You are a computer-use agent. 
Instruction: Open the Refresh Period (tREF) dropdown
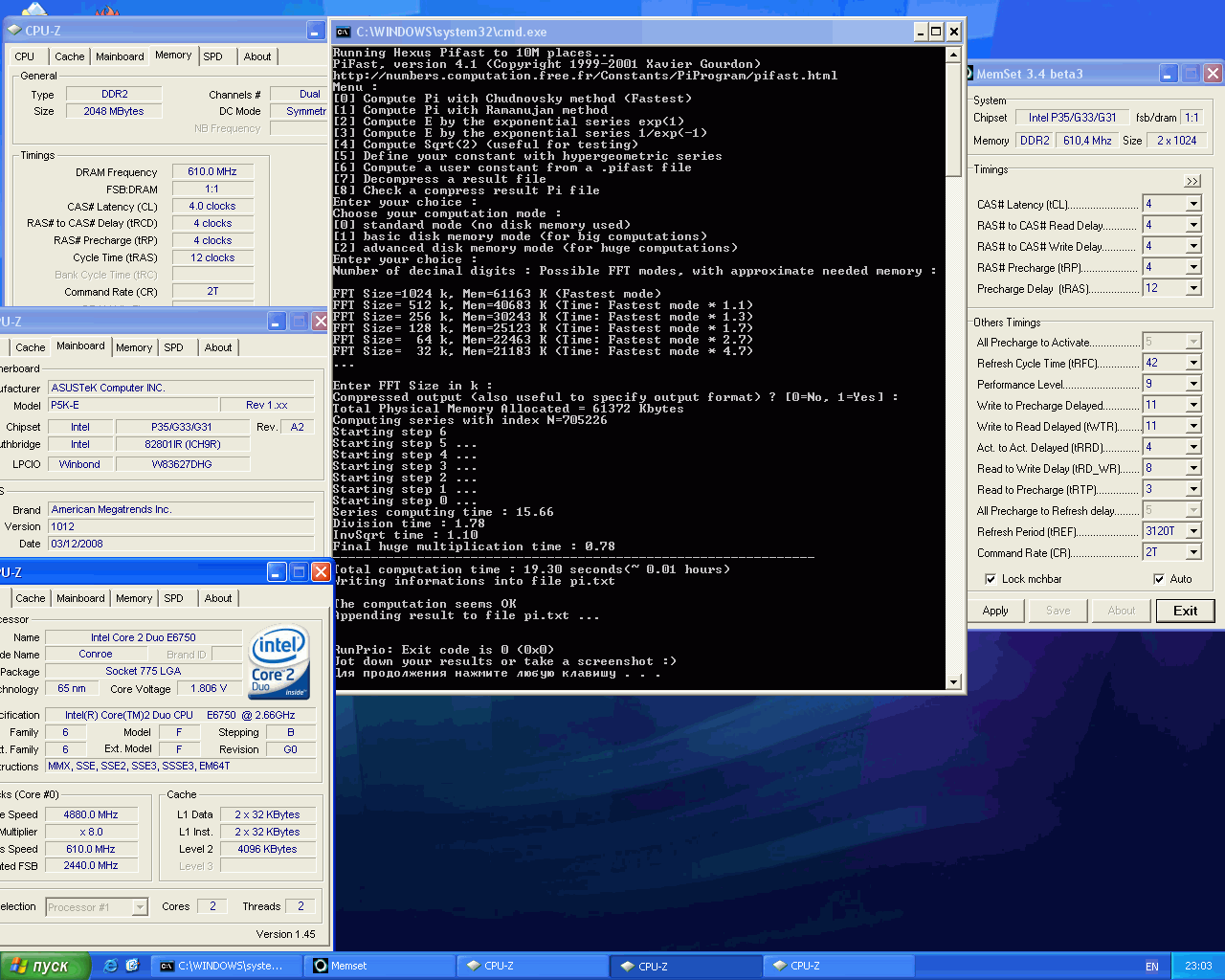pyautogui.click(x=1193, y=531)
